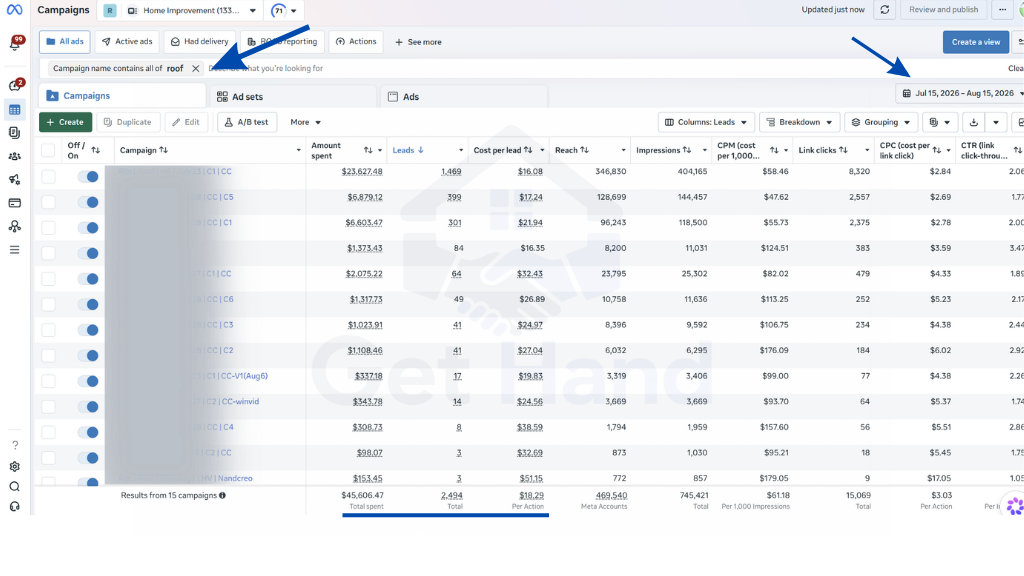Image resolution: width=1024 pixels, height=576 pixels.
Task: Switch to the Had delivery view
Action: coord(200,41)
